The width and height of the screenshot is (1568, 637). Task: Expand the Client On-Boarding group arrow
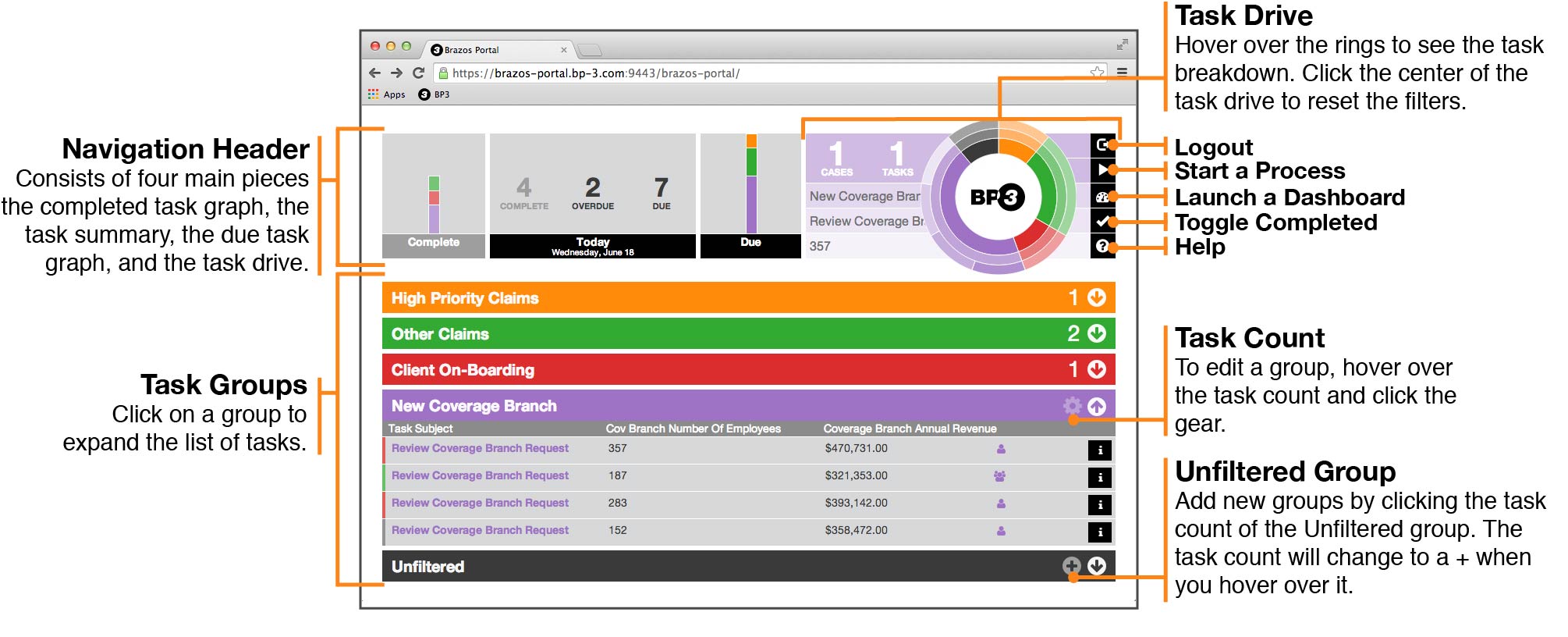pyautogui.click(x=1097, y=369)
